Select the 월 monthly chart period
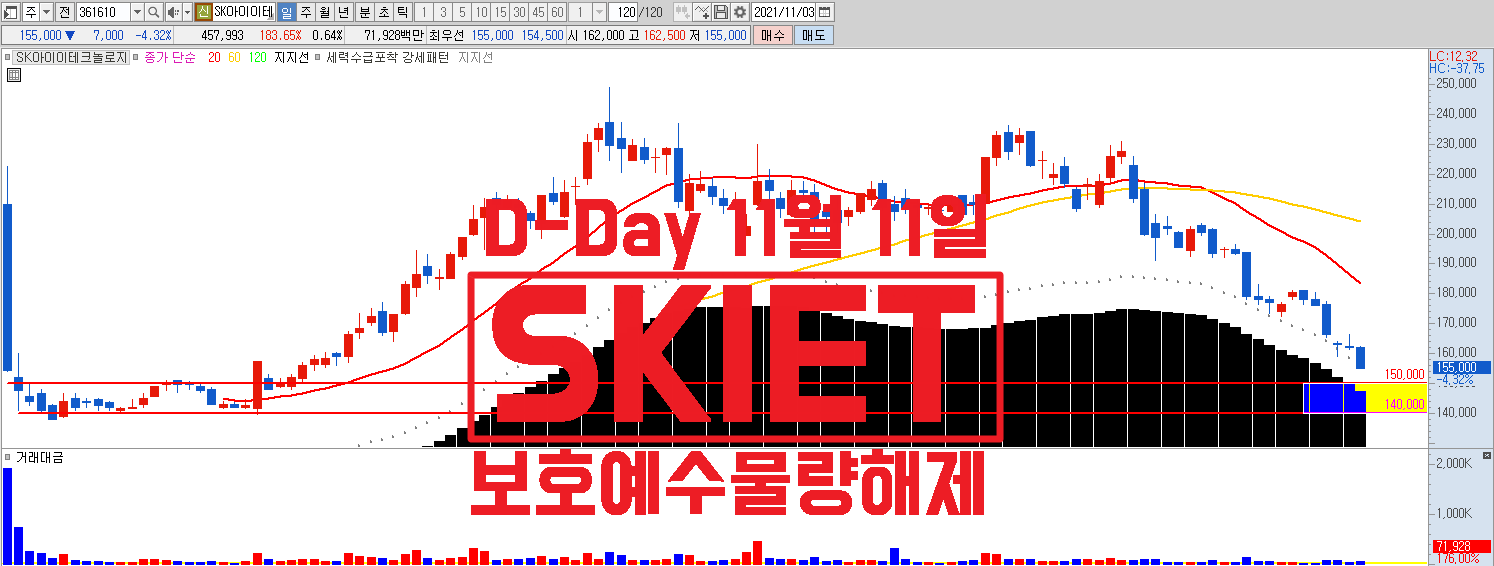This screenshot has width=1494, height=566. pos(325,12)
